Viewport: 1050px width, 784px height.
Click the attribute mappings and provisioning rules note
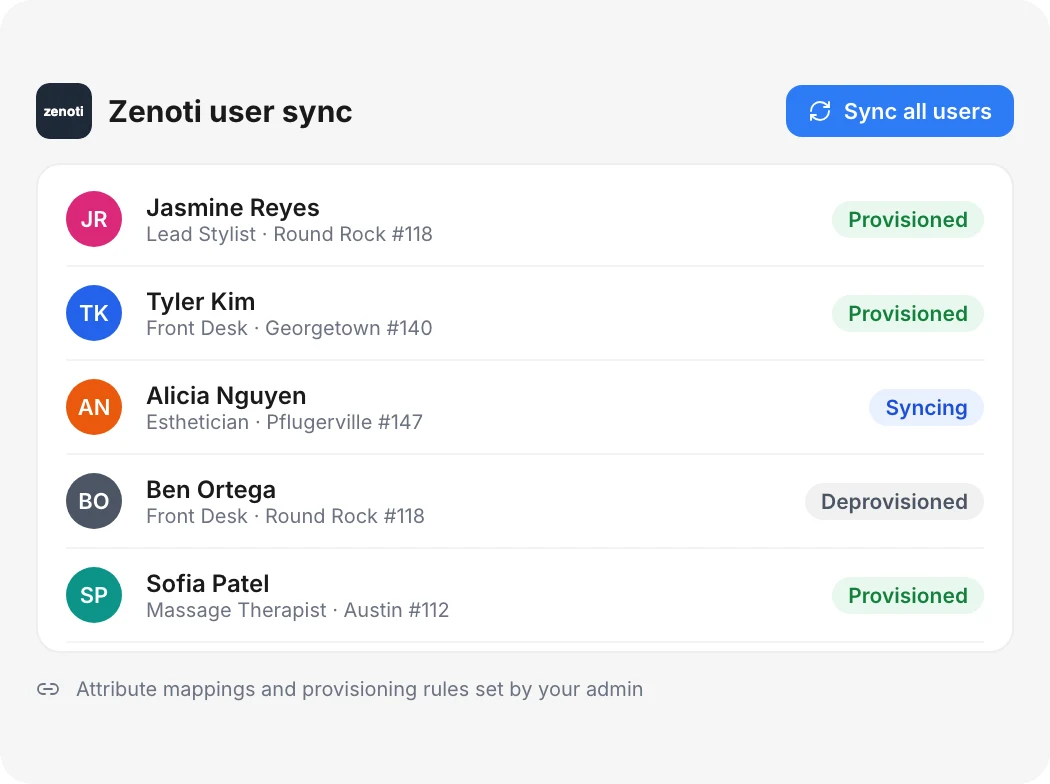pyautogui.click(x=360, y=689)
